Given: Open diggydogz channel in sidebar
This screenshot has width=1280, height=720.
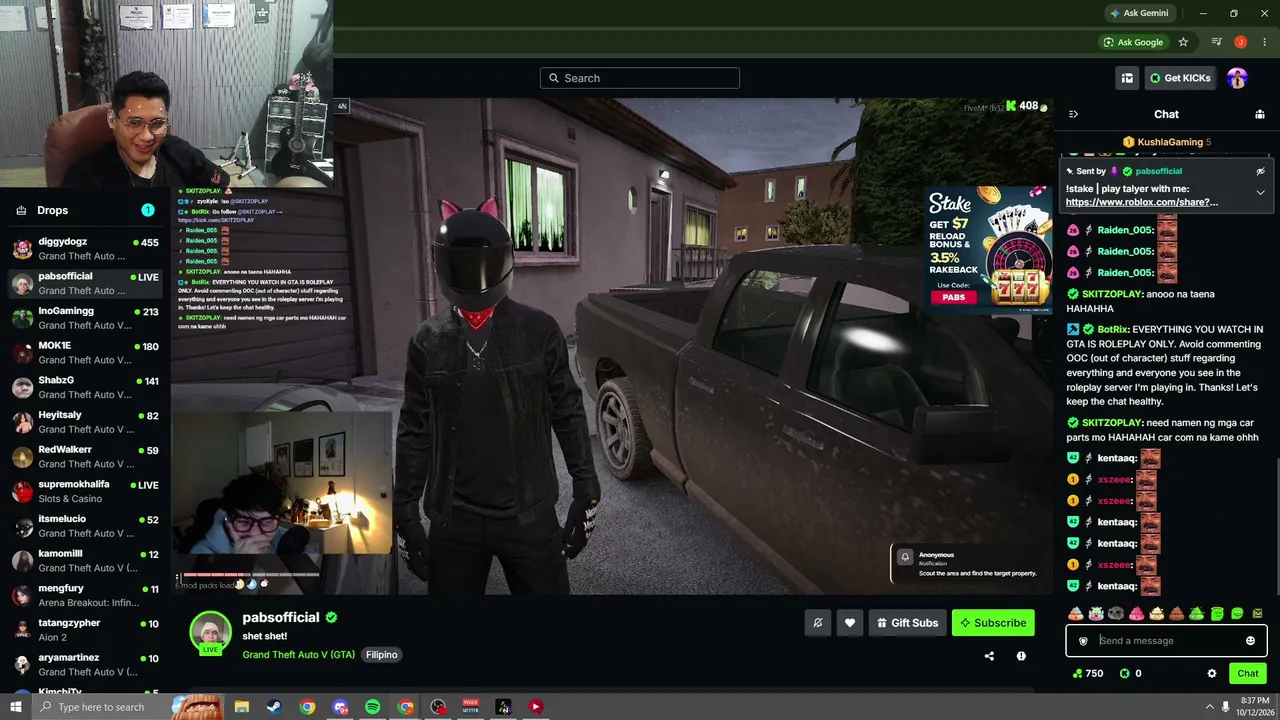Looking at the screenshot, I should point(85,249).
